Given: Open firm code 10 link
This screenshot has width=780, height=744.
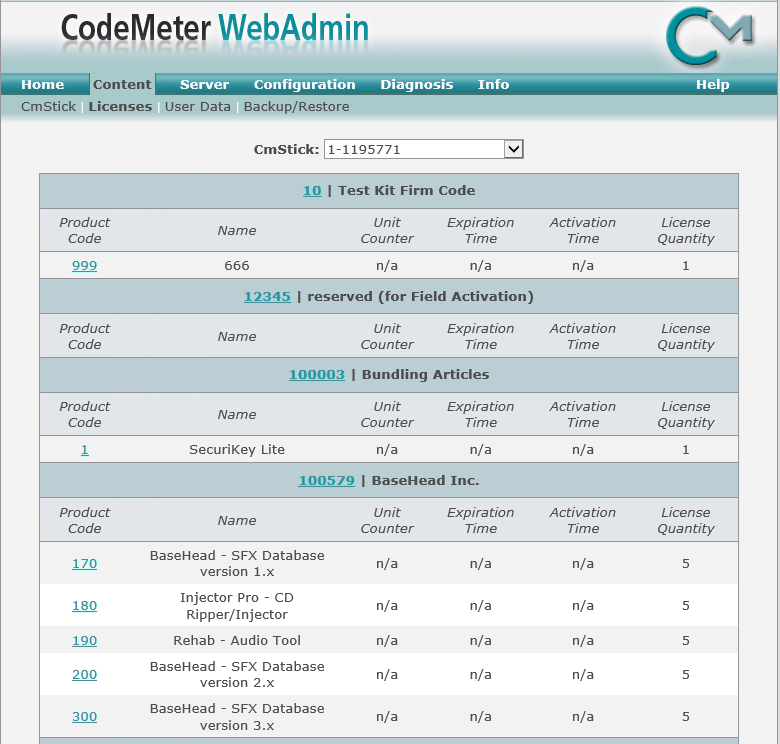Looking at the screenshot, I should 312,190.
